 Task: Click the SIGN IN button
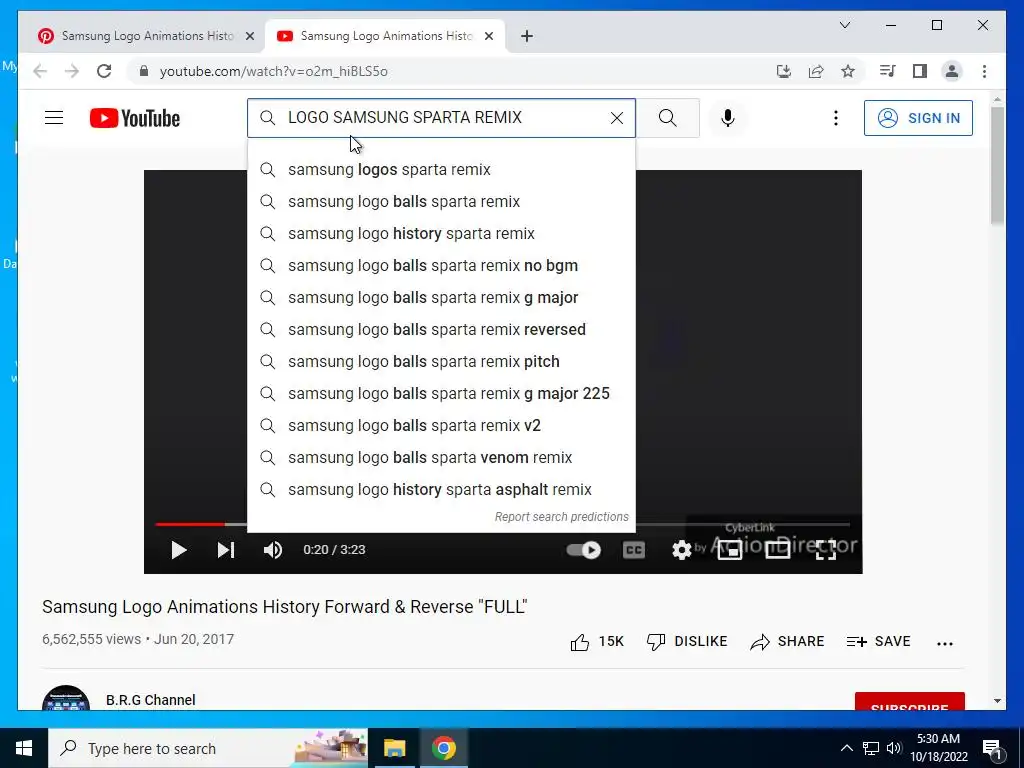(918, 118)
